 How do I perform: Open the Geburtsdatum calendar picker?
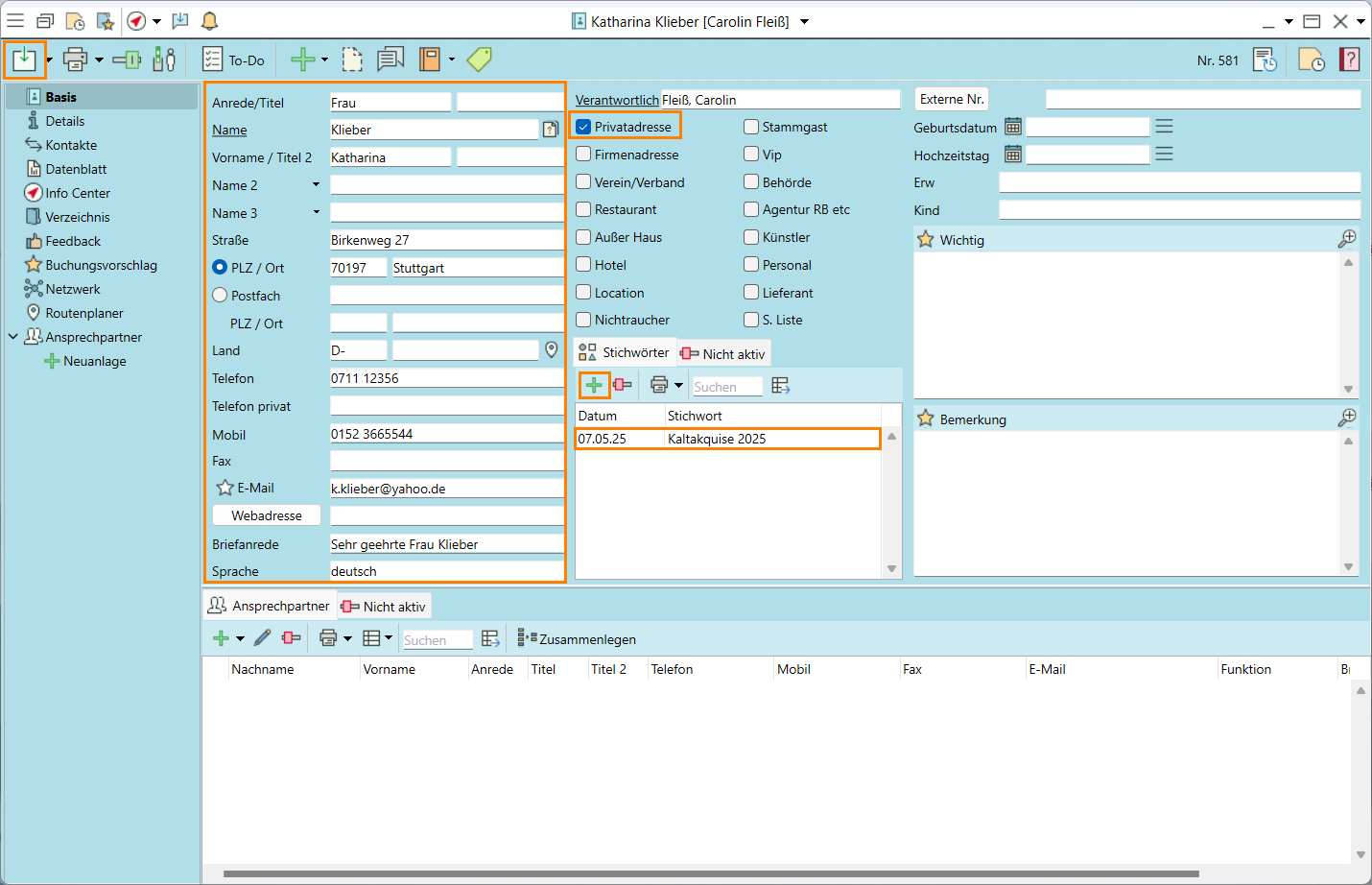click(1012, 127)
